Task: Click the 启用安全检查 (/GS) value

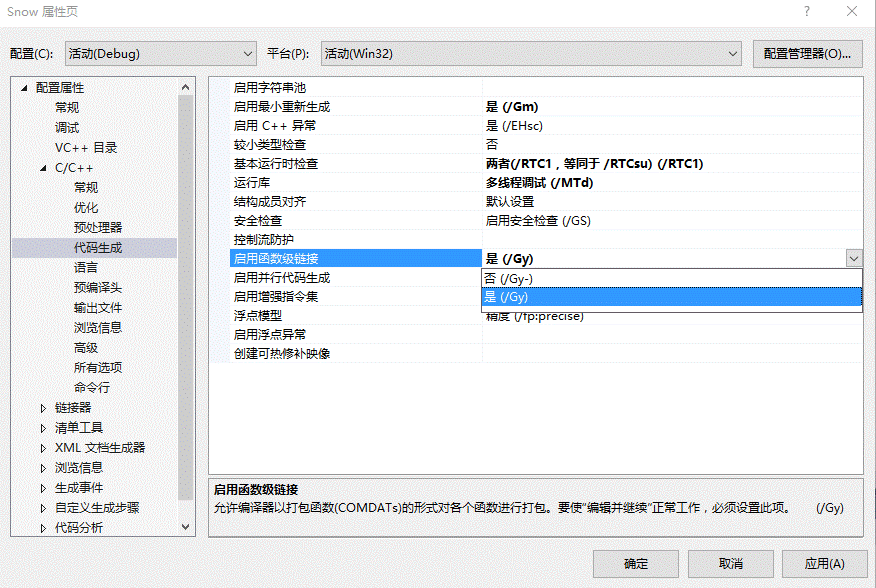Action: click(538, 221)
